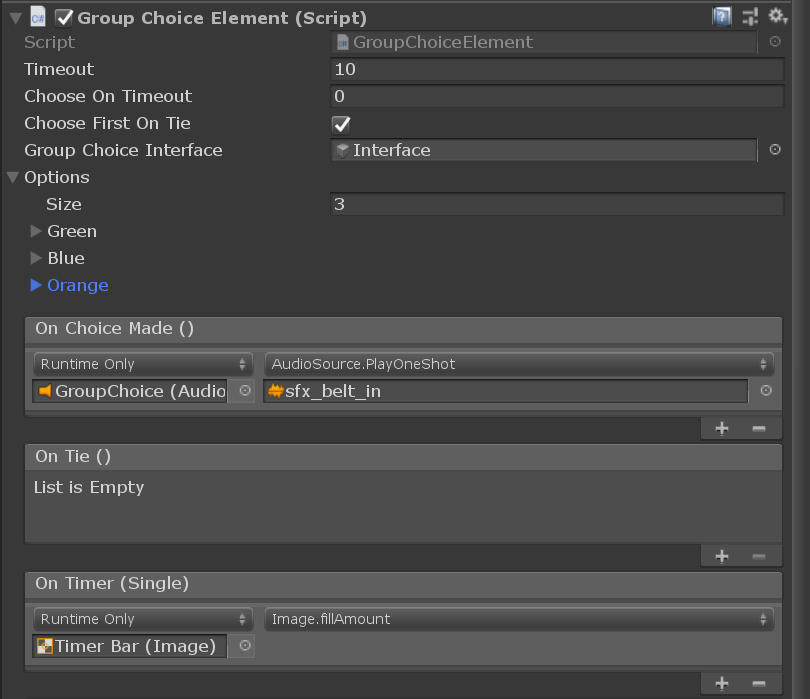
Task: Select the GroupChoice AudioSource object field
Action: click(130, 391)
